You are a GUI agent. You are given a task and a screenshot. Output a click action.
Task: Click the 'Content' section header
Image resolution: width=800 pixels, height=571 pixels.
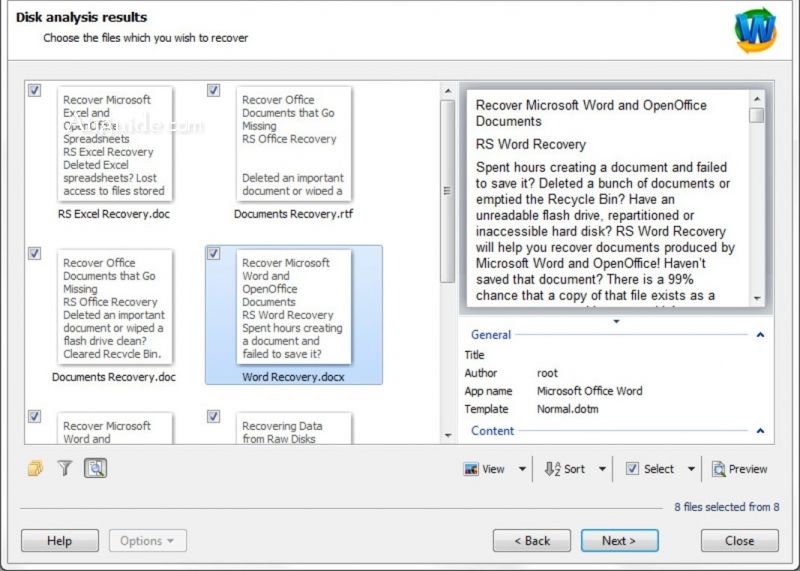click(492, 431)
